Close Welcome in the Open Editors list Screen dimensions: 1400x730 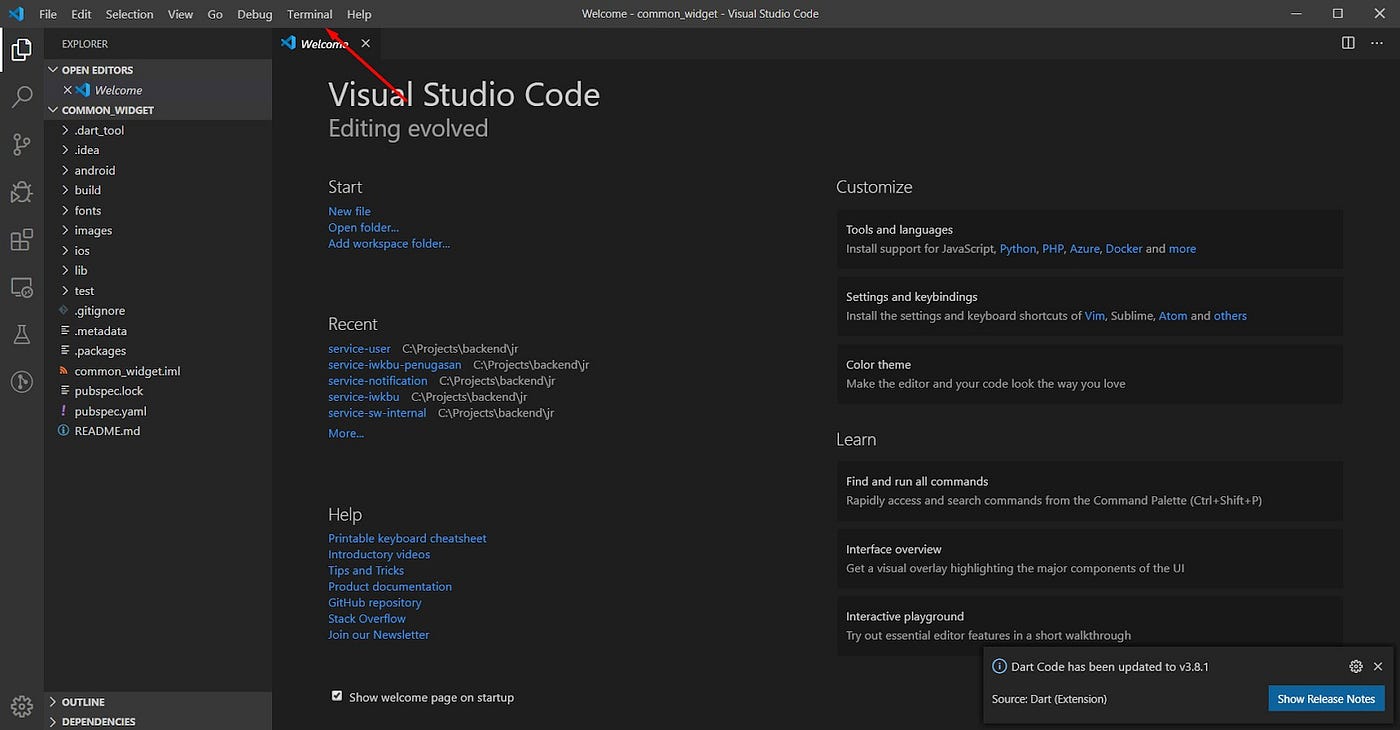[x=68, y=90]
